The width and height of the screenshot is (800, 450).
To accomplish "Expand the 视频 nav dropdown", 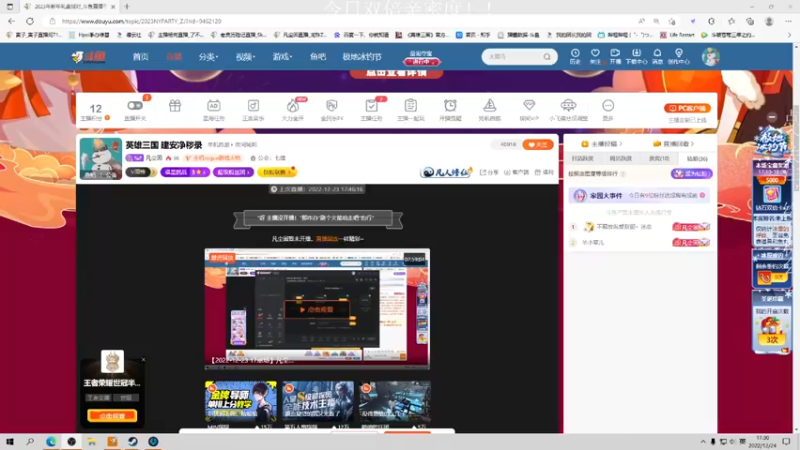I will pyautogui.click(x=245, y=57).
